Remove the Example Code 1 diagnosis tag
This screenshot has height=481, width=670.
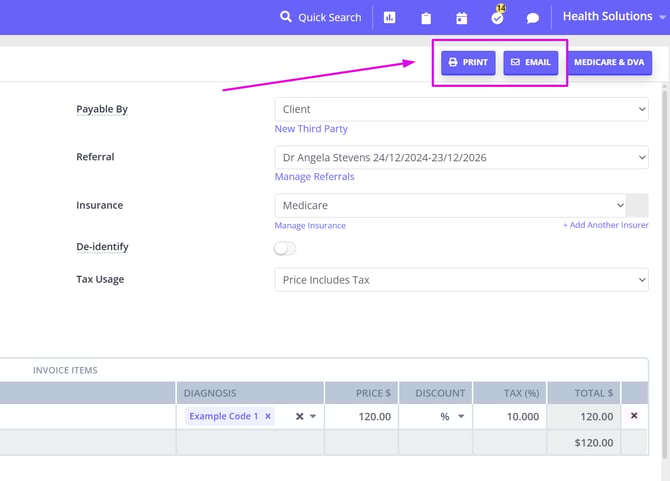[268, 416]
